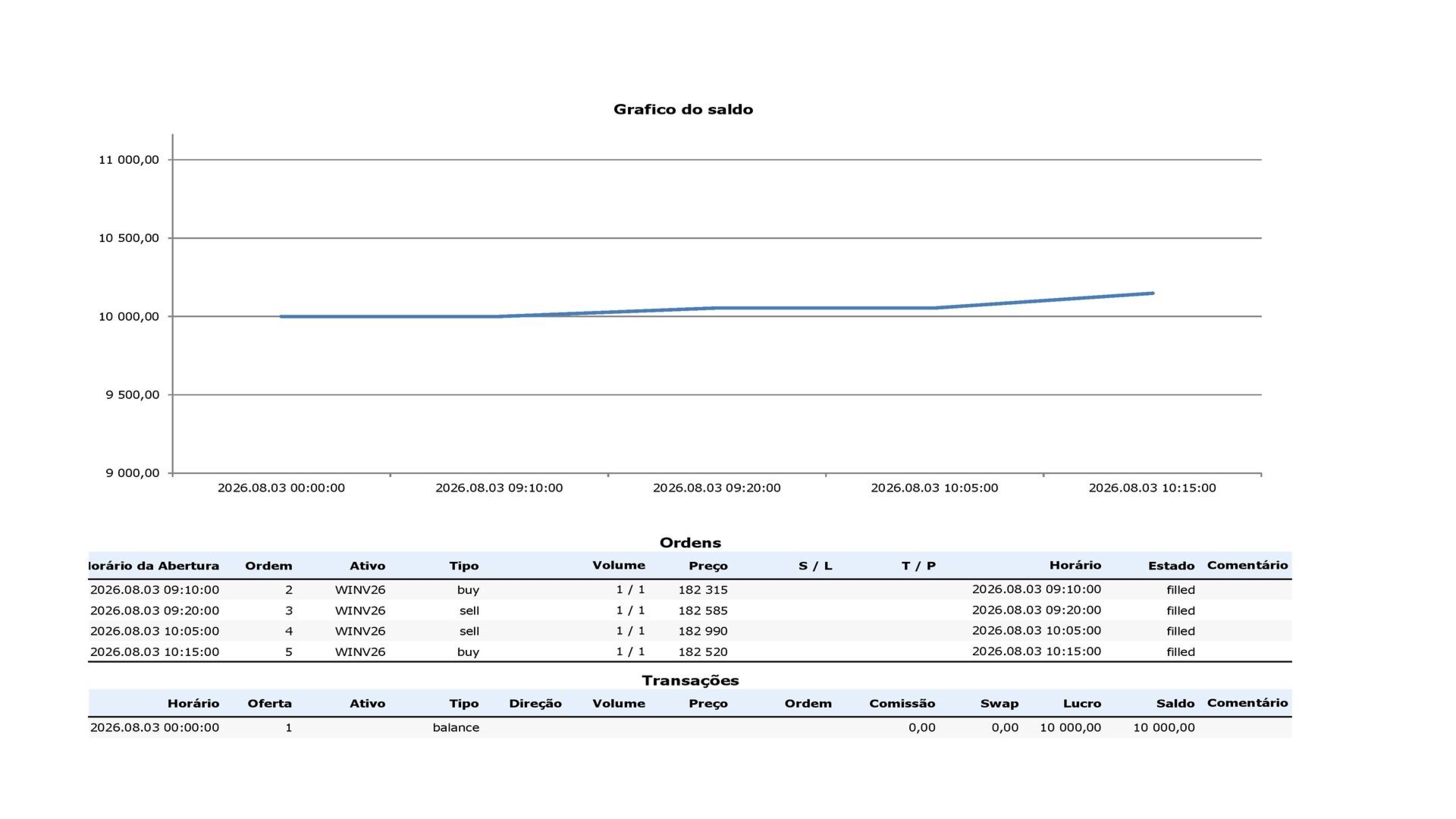Click the Estado column header
This screenshot has height=819, width=1456.
pos(1171,566)
